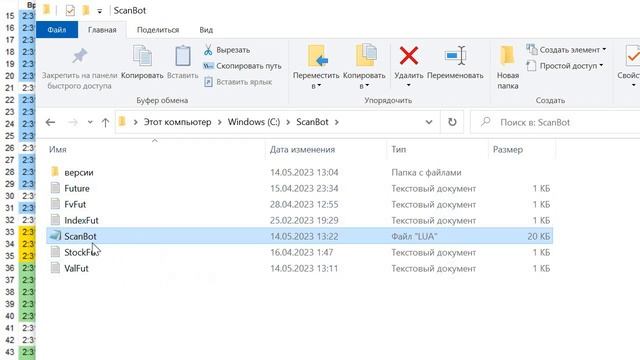
Task: Click Папка с файлами type cell
Action: click(x=426, y=172)
